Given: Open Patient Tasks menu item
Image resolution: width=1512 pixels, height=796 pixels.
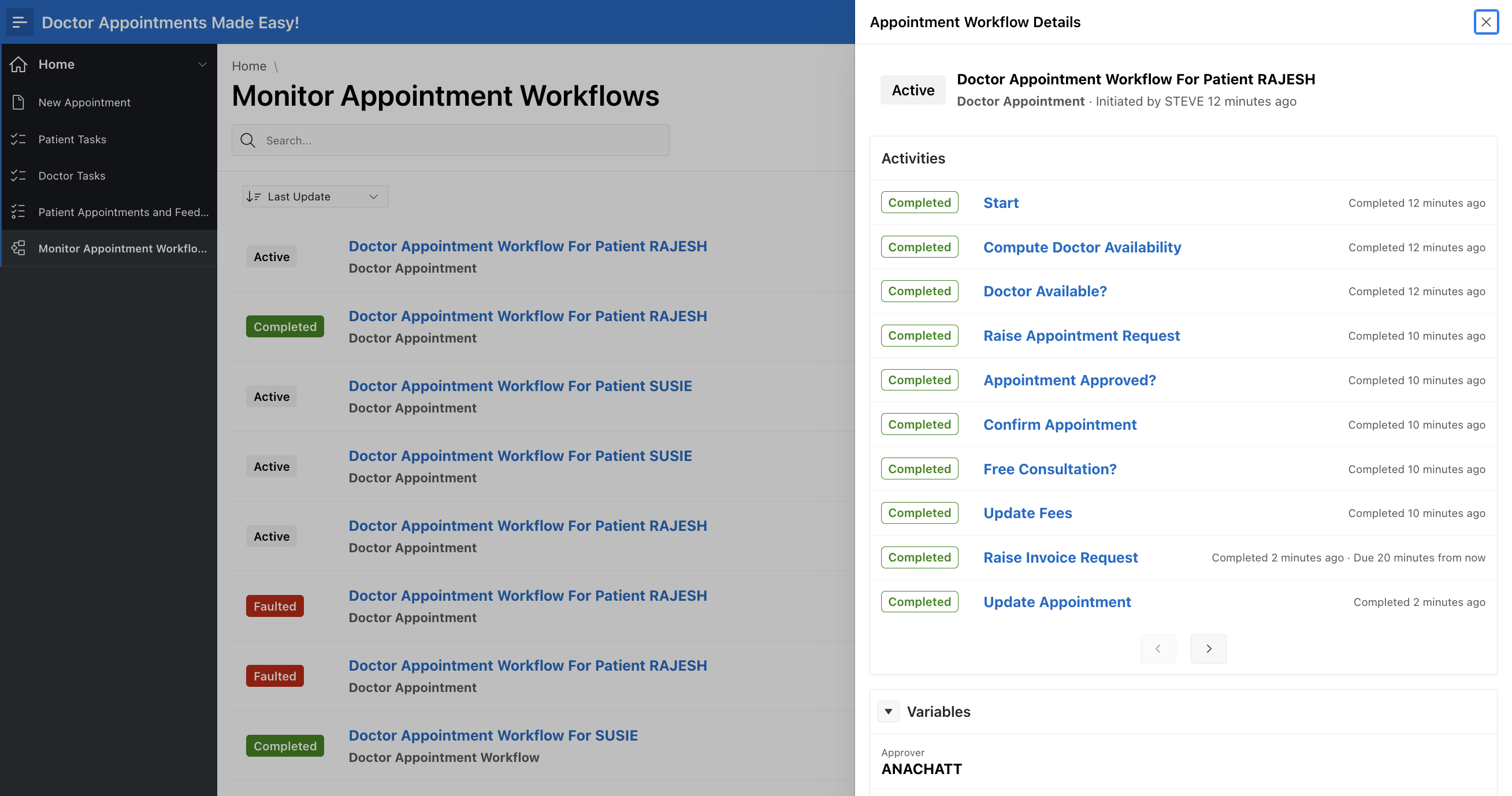Looking at the screenshot, I should point(72,139).
